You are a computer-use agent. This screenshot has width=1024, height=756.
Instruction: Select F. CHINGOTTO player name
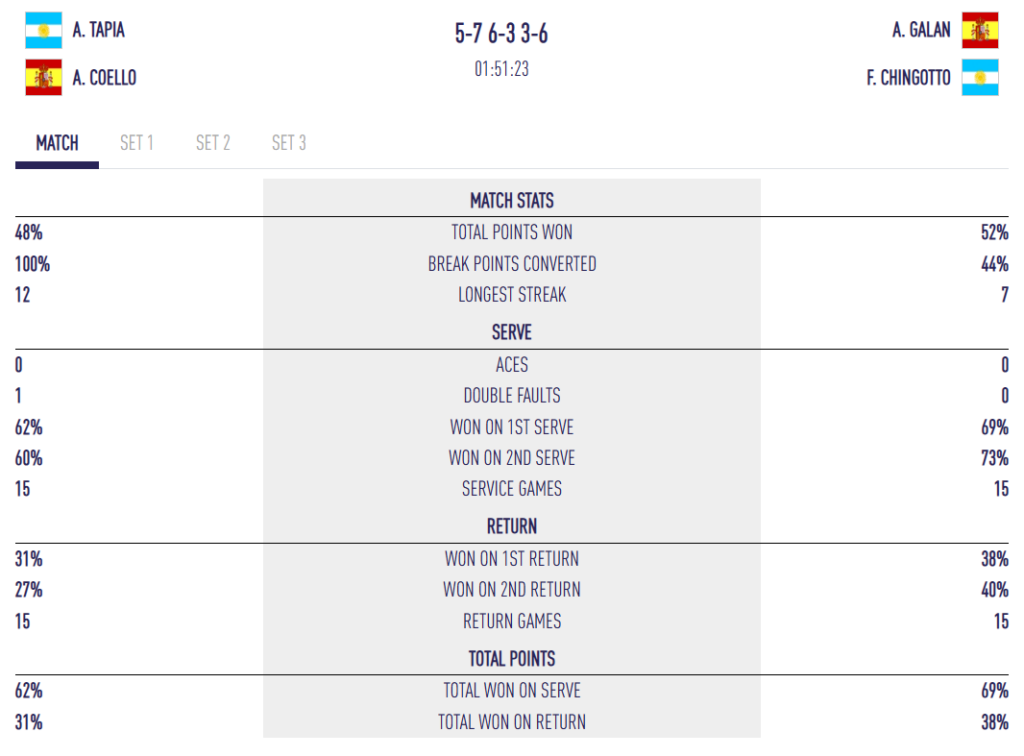click(908, 78)
